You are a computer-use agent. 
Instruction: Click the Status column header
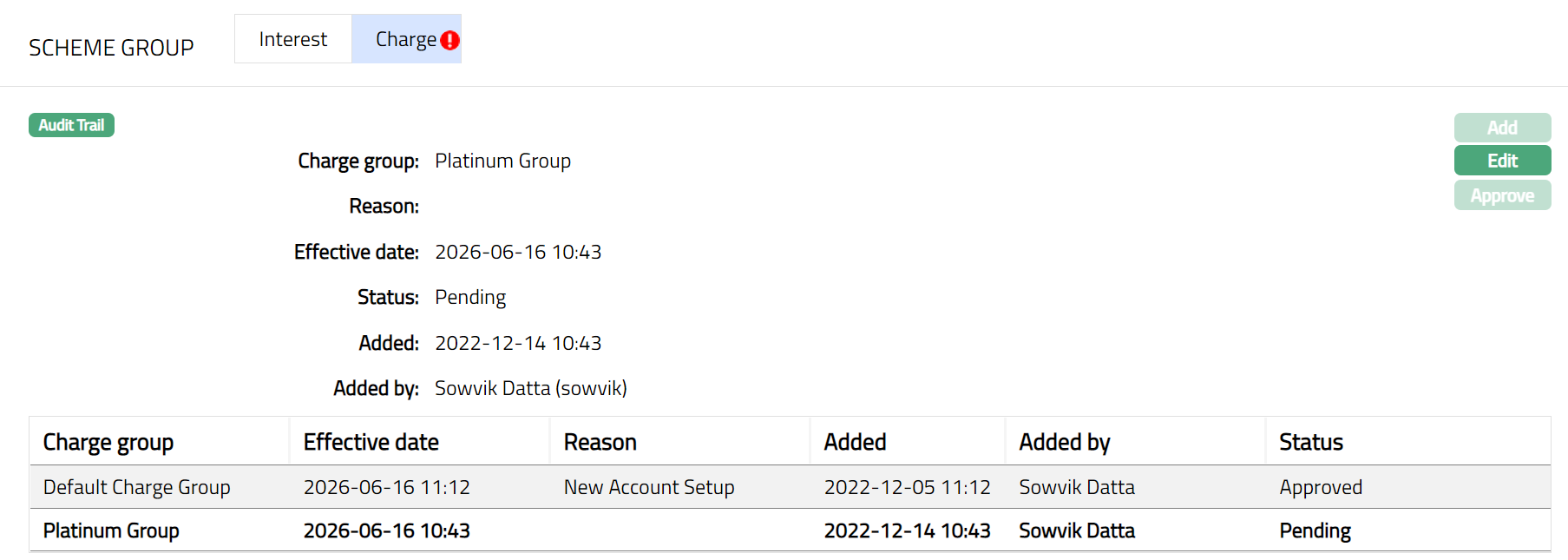coord(1310,442)
